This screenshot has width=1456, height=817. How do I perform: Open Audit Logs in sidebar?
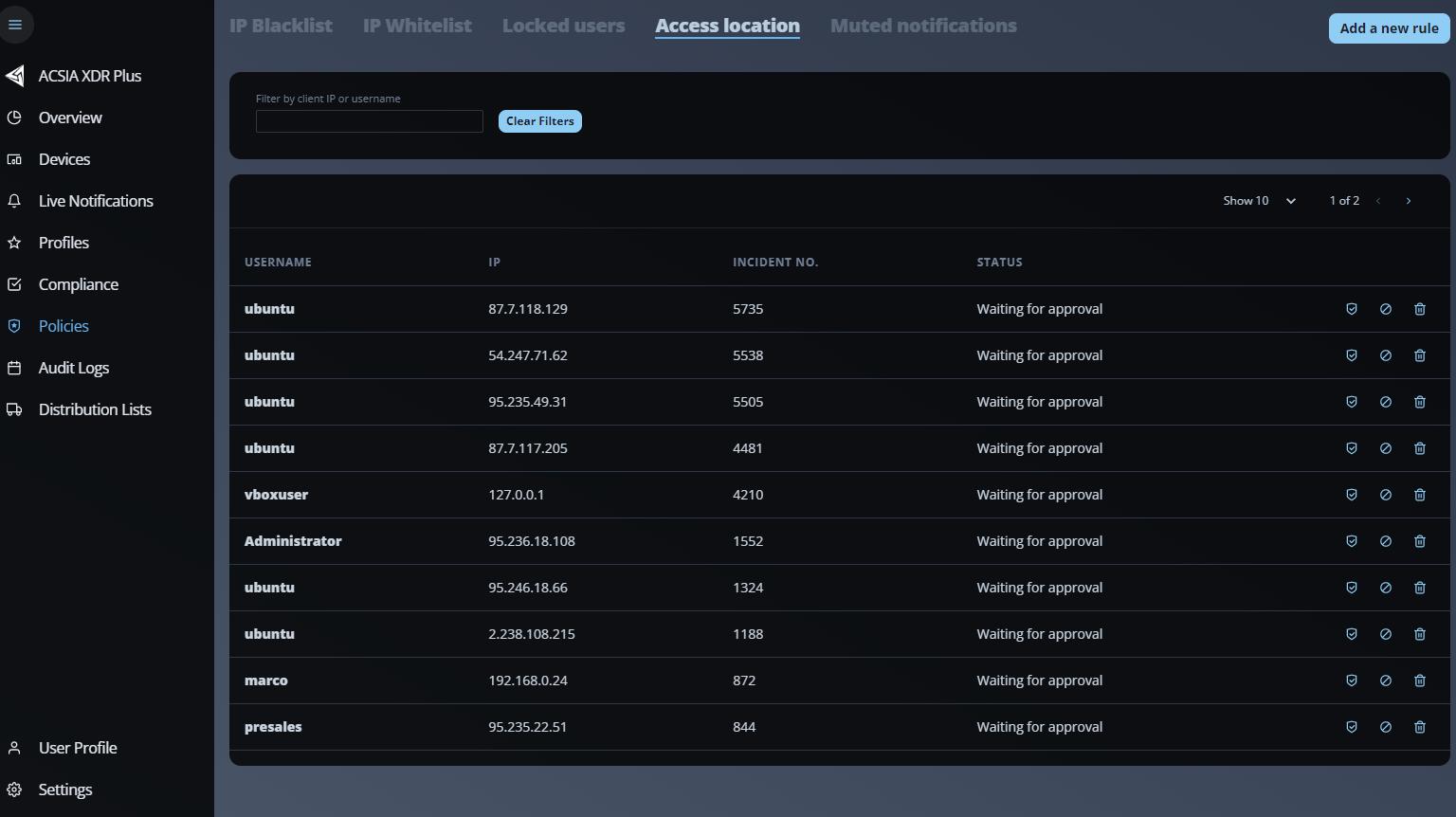74,368
